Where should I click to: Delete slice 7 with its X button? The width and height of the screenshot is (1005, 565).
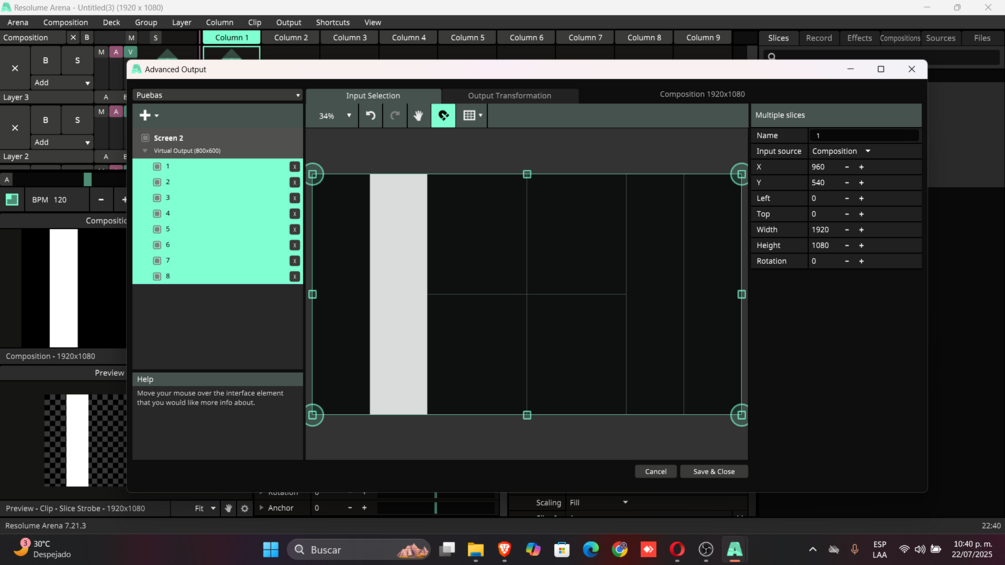coord(294,261)
